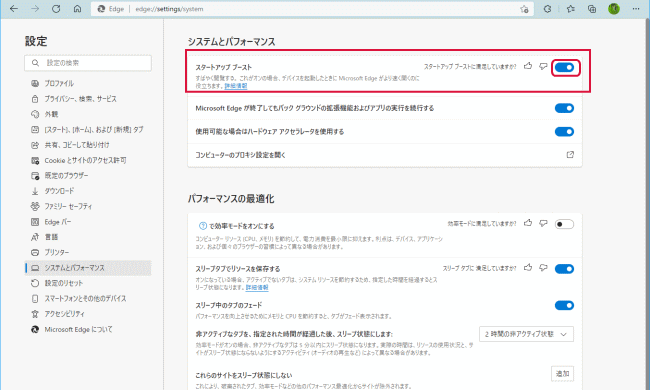Open proxy settings external link icon

570,155
